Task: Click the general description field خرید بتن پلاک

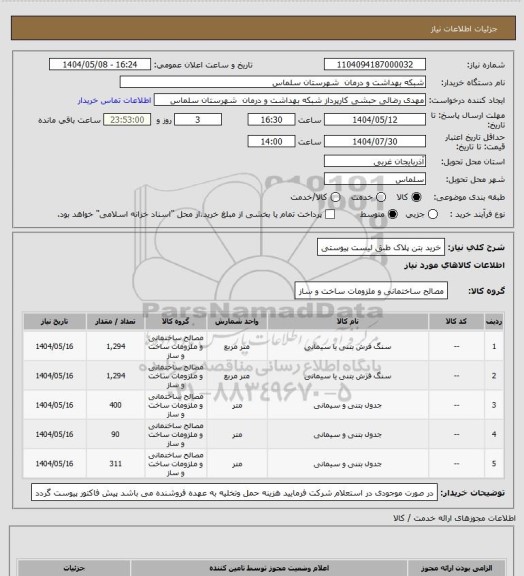Action: [381, 248]
